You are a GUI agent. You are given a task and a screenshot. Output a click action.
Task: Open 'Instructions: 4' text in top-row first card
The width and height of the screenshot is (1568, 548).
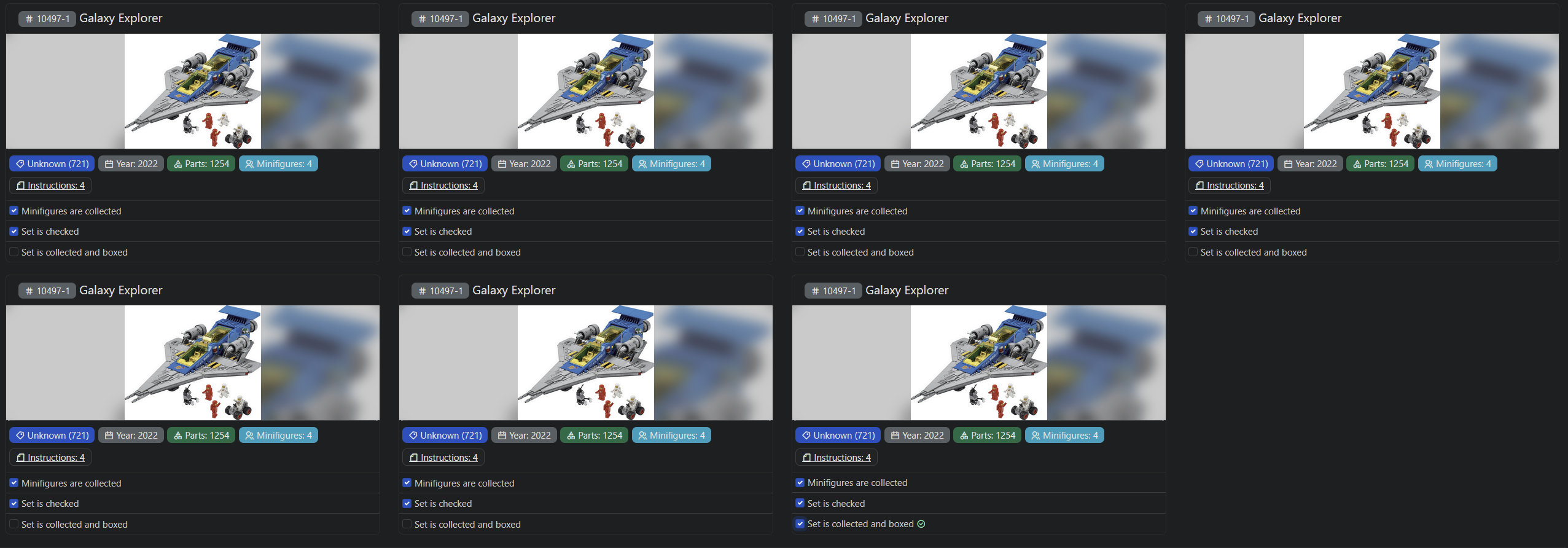point(56,186)
